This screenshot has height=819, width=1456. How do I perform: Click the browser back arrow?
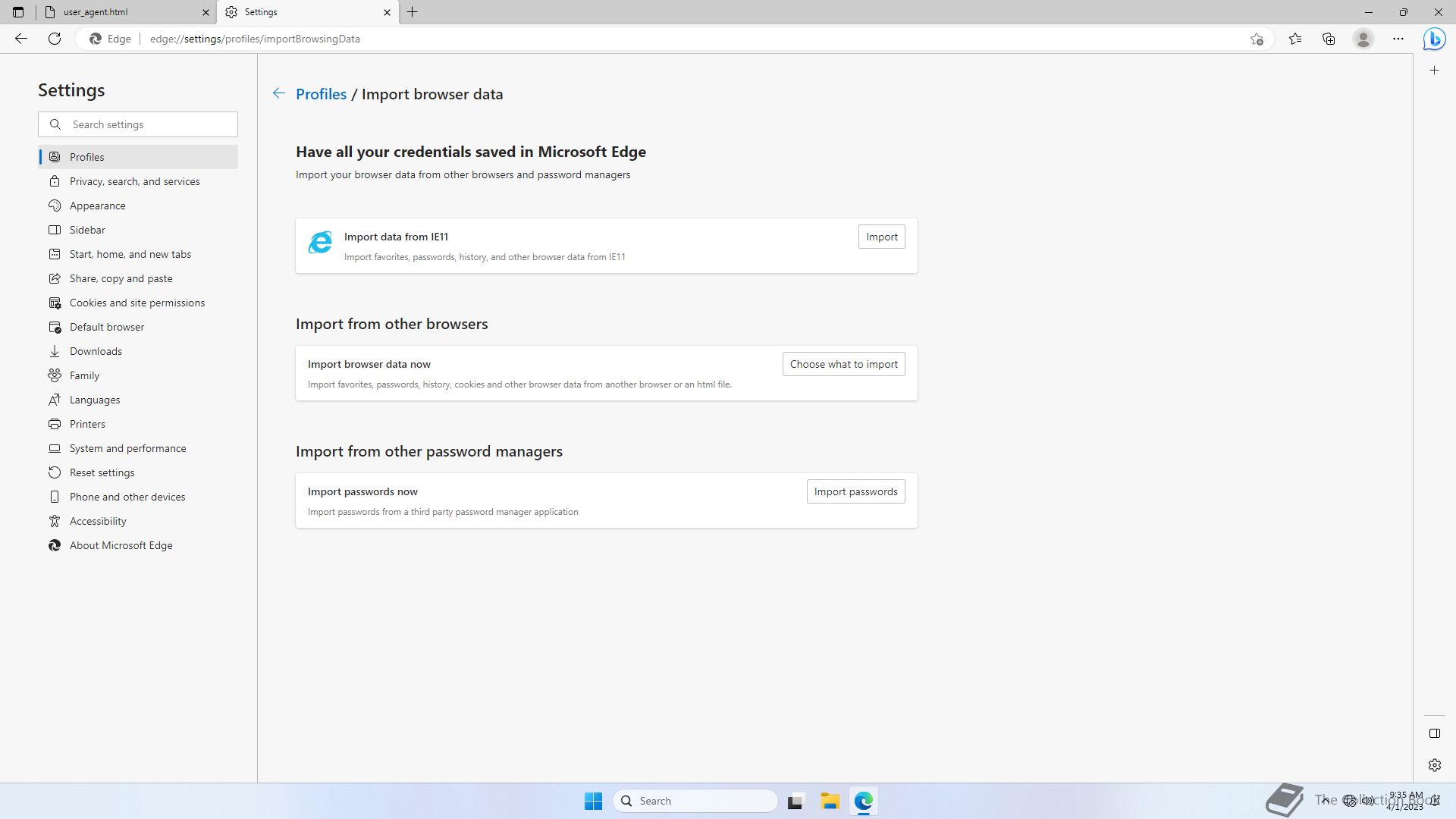[x=21, y=39]
